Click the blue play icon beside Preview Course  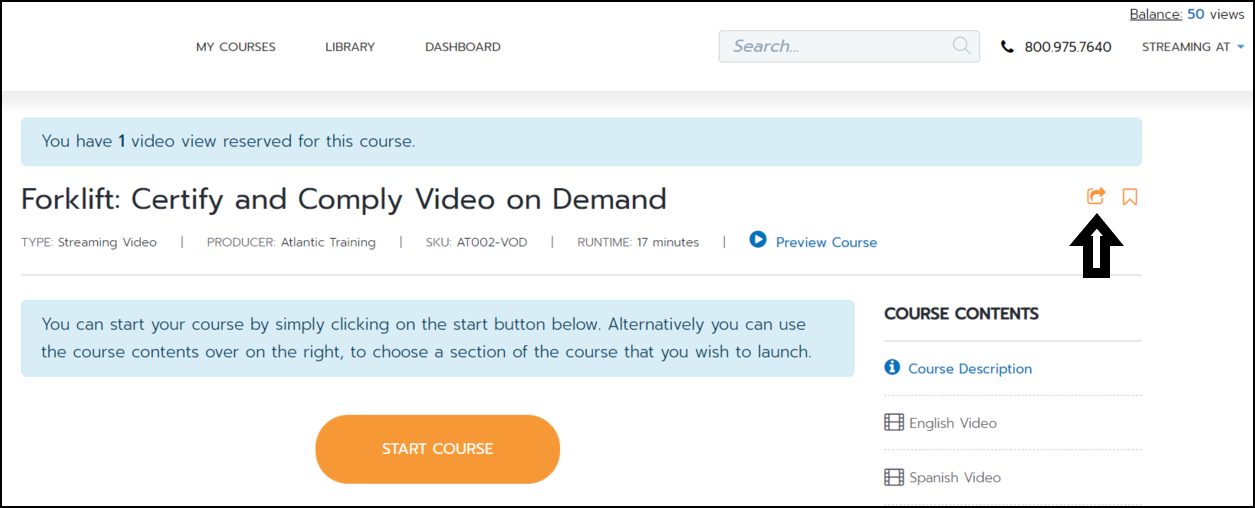[758, 240]
